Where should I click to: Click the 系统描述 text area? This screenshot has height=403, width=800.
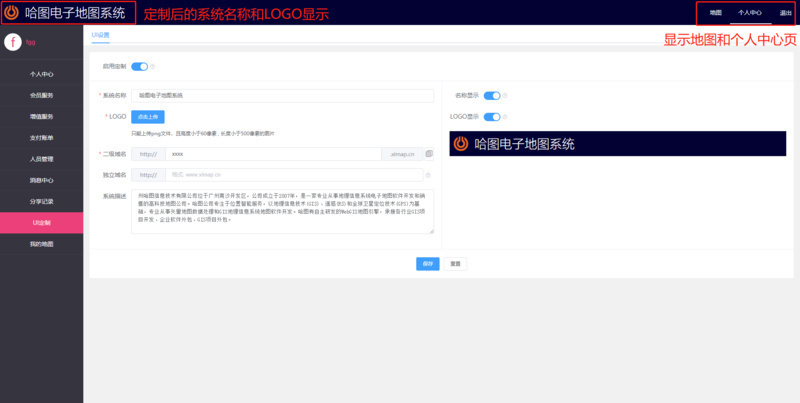click(282, 212)
